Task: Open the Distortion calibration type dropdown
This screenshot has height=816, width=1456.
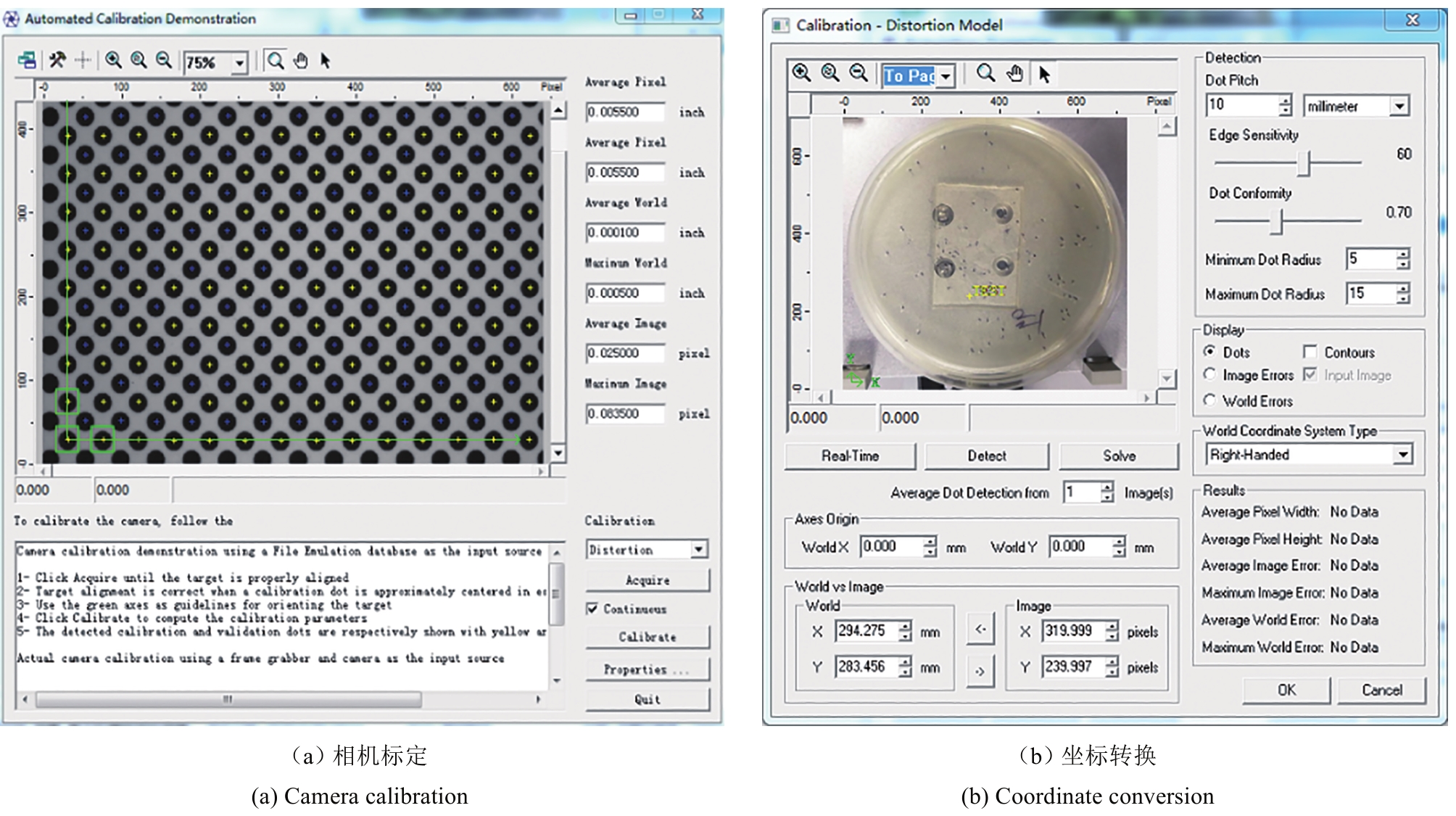Action: [x=698, y=550]
